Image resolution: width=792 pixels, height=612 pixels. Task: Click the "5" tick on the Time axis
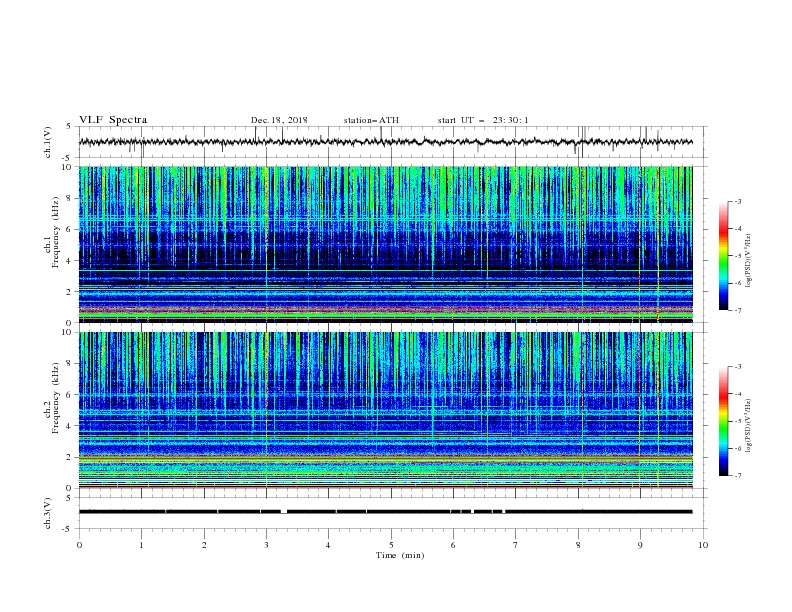[x=391, y=545]
